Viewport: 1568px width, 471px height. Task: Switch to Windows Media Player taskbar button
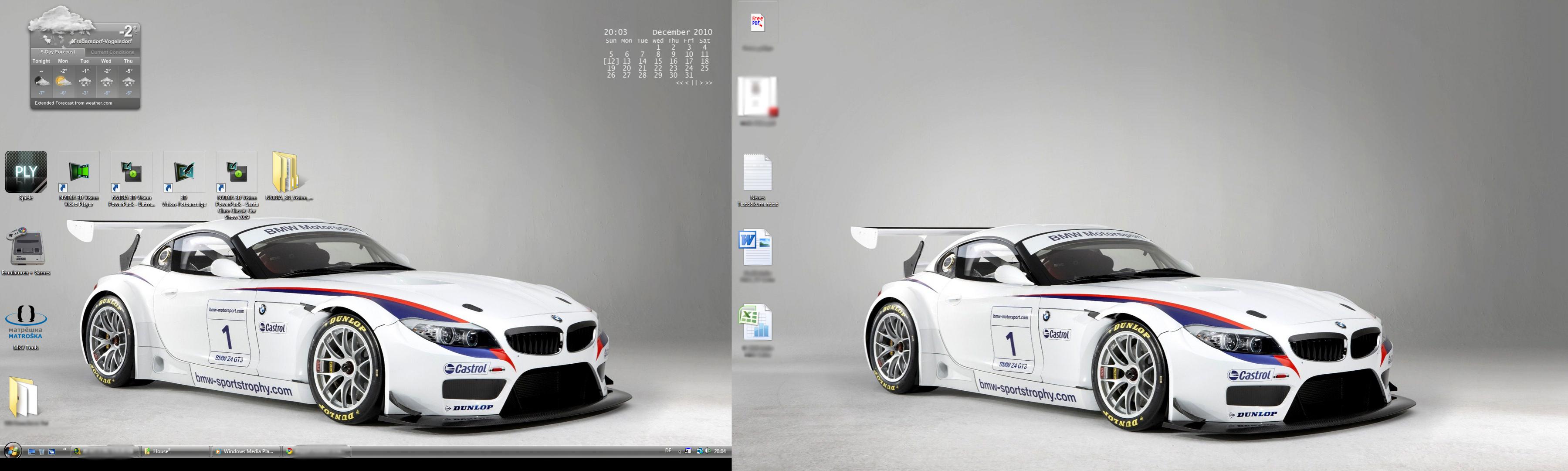(x=246, y=451)
